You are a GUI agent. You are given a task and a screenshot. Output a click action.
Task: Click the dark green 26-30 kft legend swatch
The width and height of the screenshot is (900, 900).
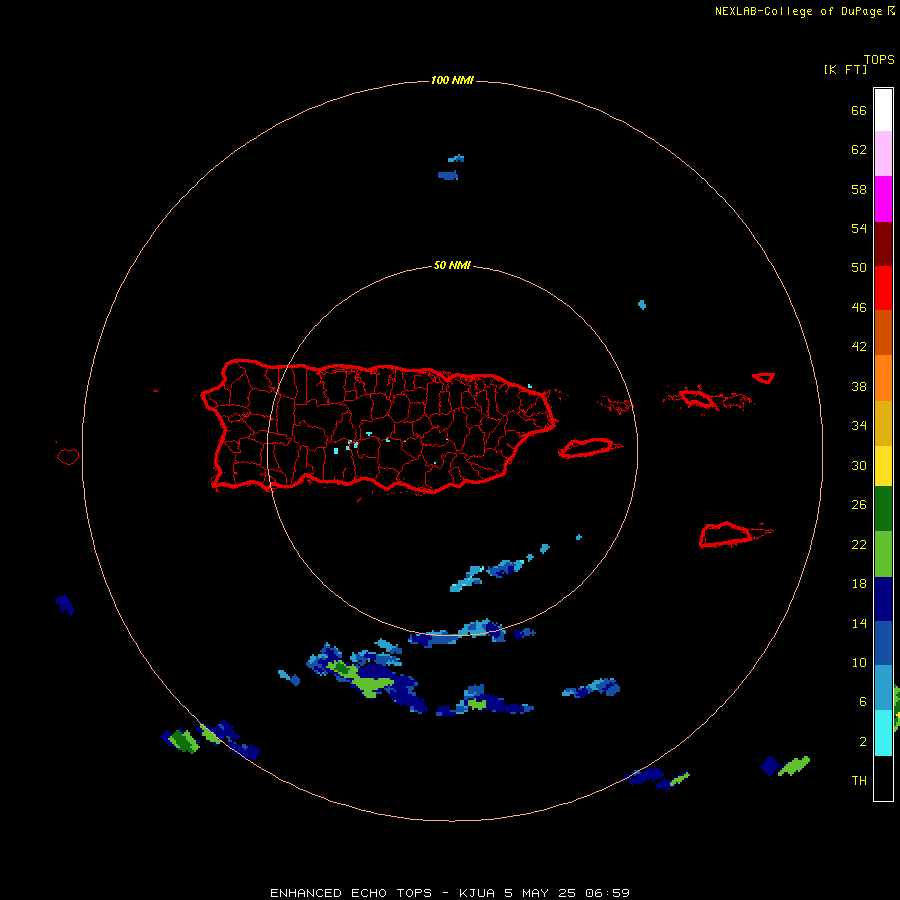tap(883, 509)
